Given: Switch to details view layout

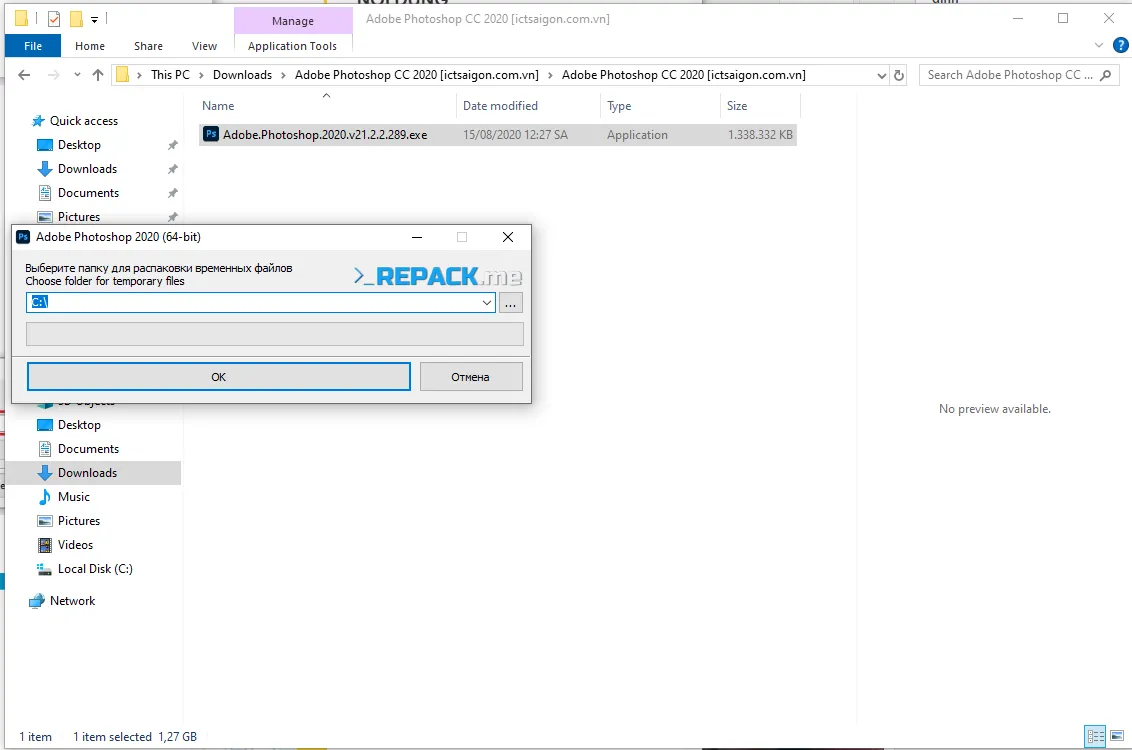Looking at the screenshot, I should (1095, 737).
